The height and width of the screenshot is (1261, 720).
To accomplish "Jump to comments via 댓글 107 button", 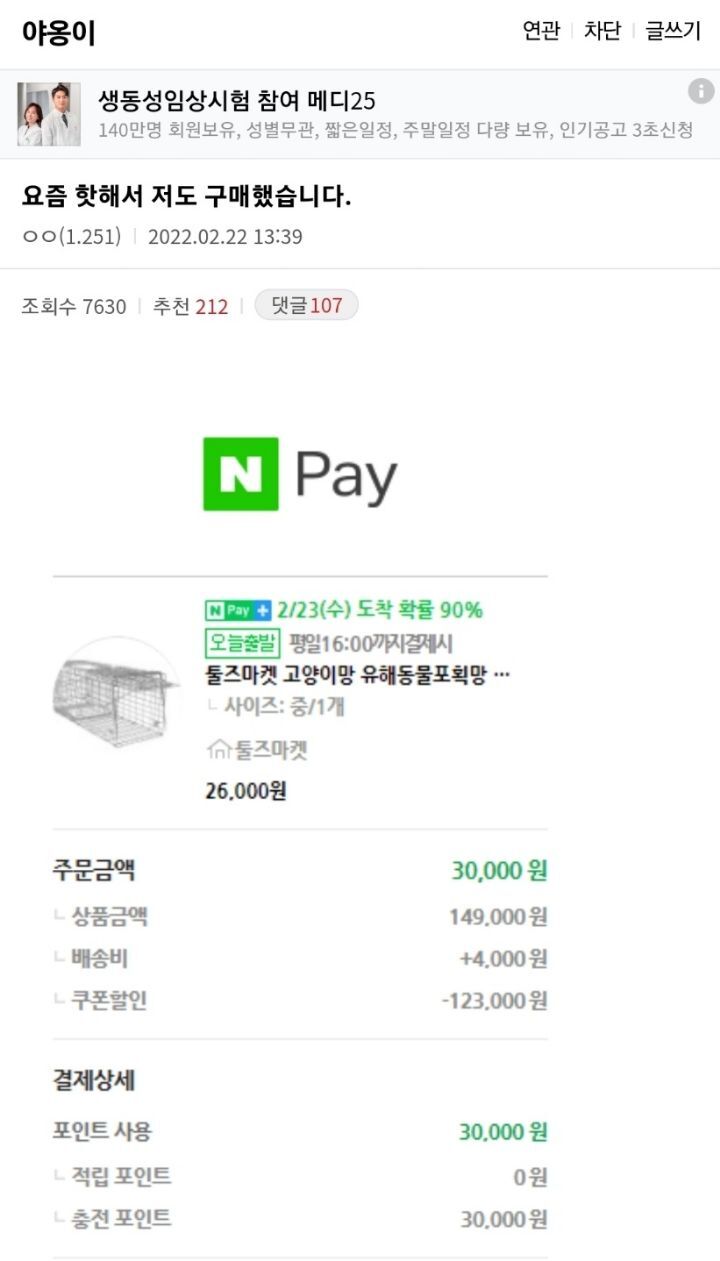I will [x=306, y=306].
